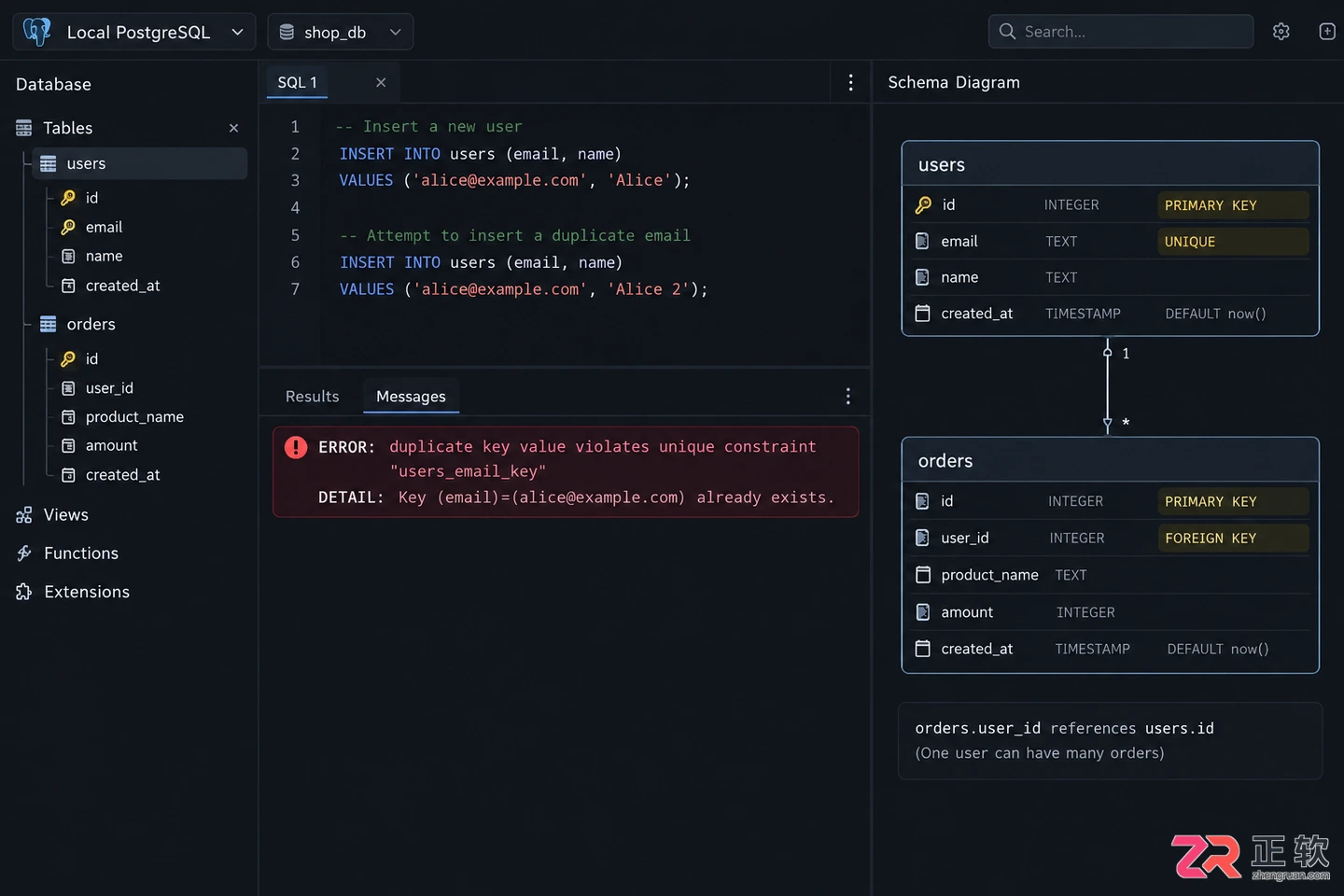Open the Extensions section
Image resolution: width=1344 pixels, height=896 pixels.
coord(87,592)
